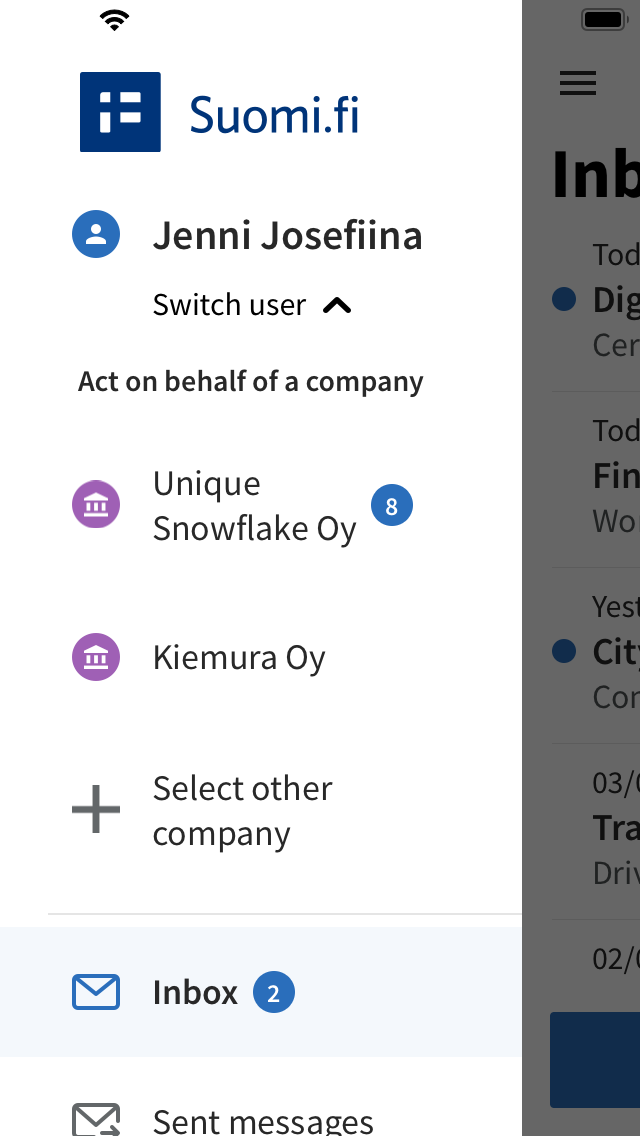Click the badge showing 8 on Unique Snowflake Oy

pos(392,505)
